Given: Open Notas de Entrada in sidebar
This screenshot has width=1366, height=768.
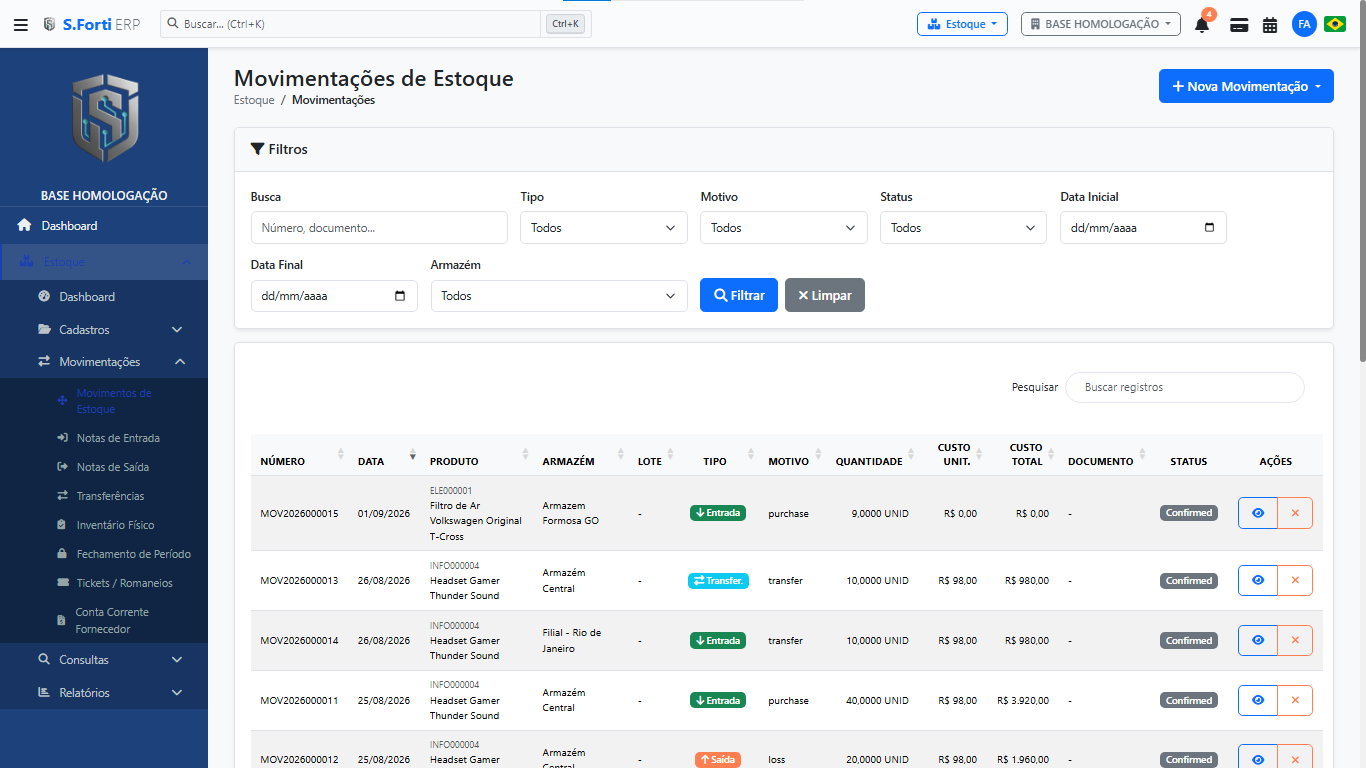Looking at the screenshot, I should pos(118,438).
